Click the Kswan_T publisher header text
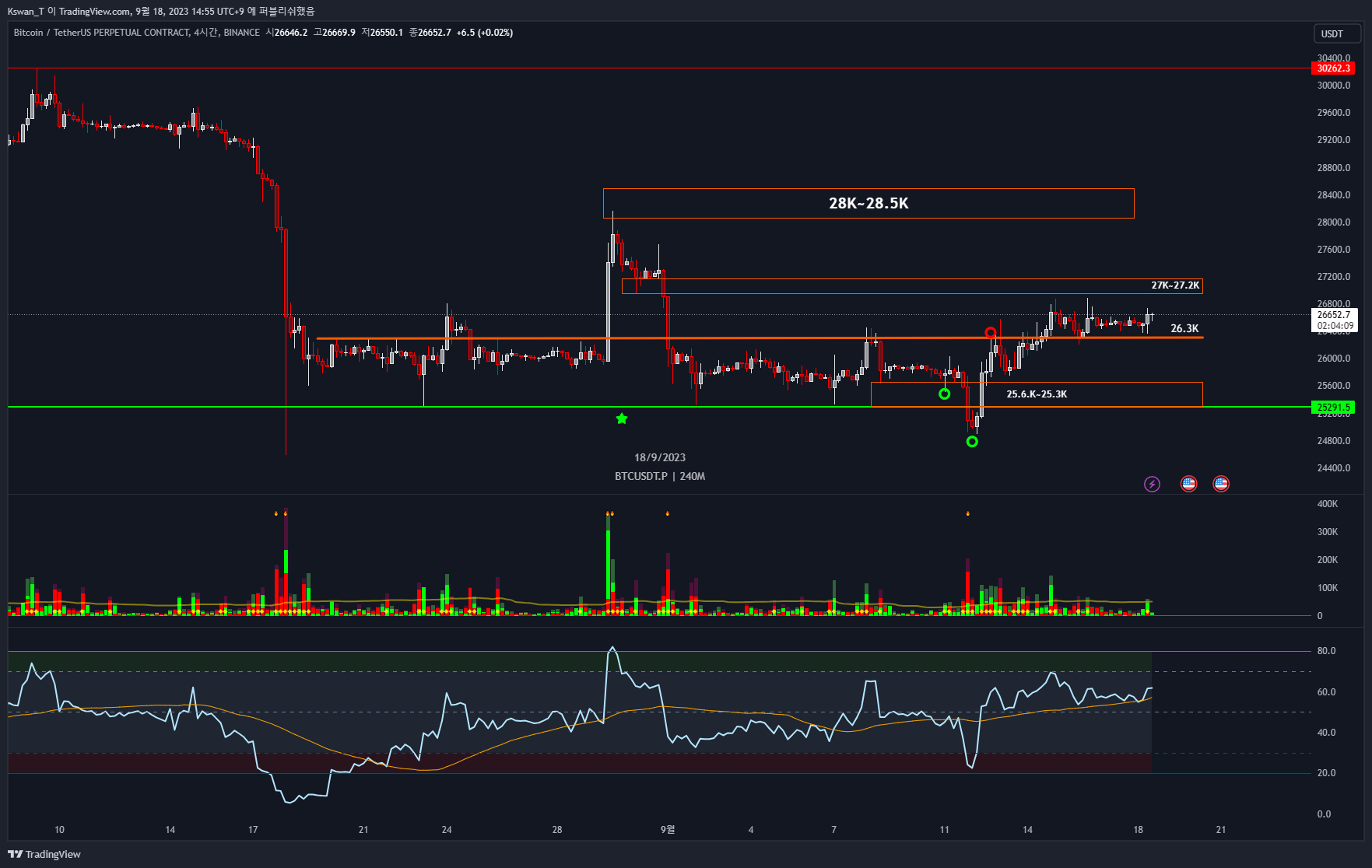This screenshot has height=868, width=1372. (x=161, y=11)
